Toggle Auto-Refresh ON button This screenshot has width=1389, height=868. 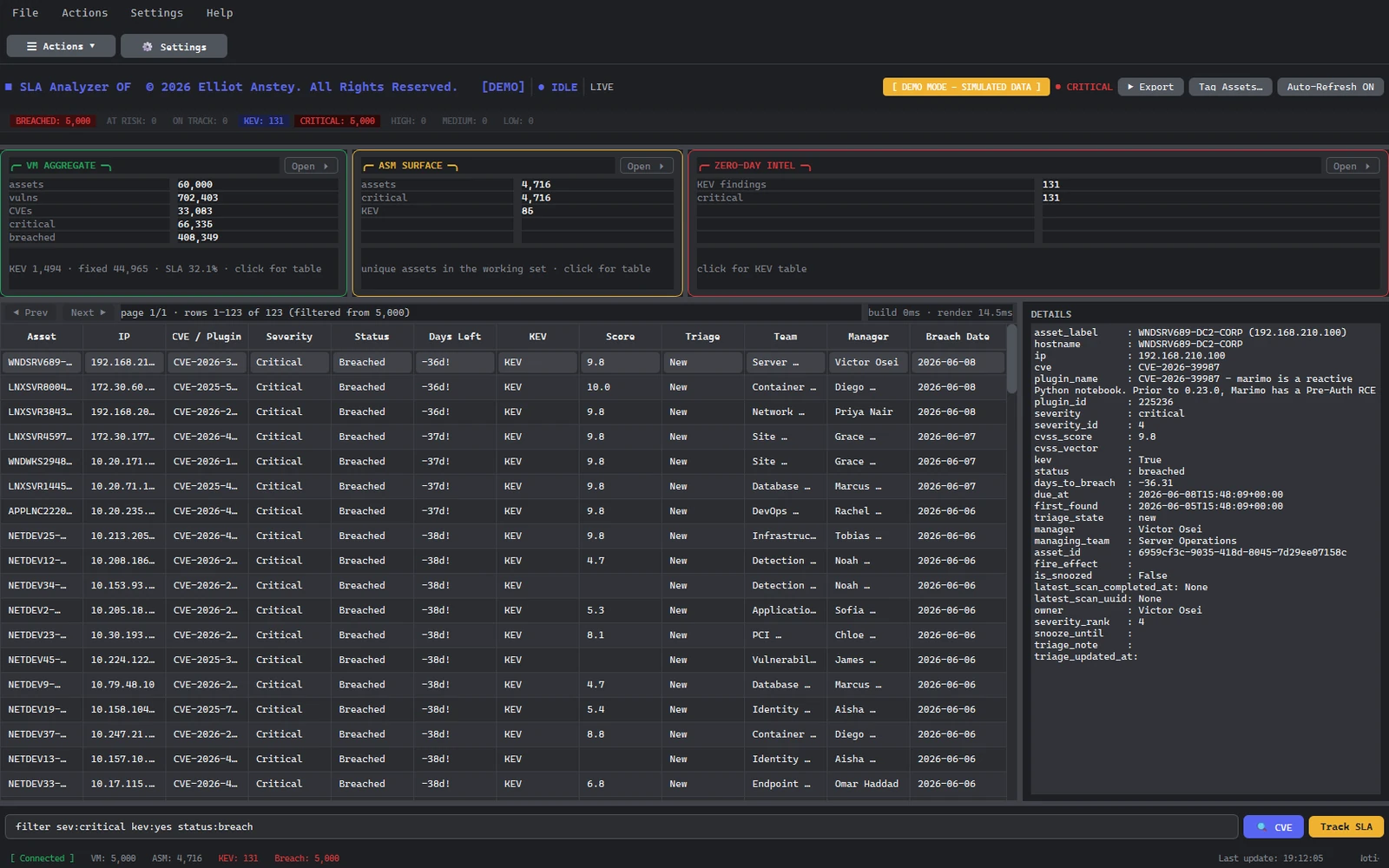coord(1330,87)
